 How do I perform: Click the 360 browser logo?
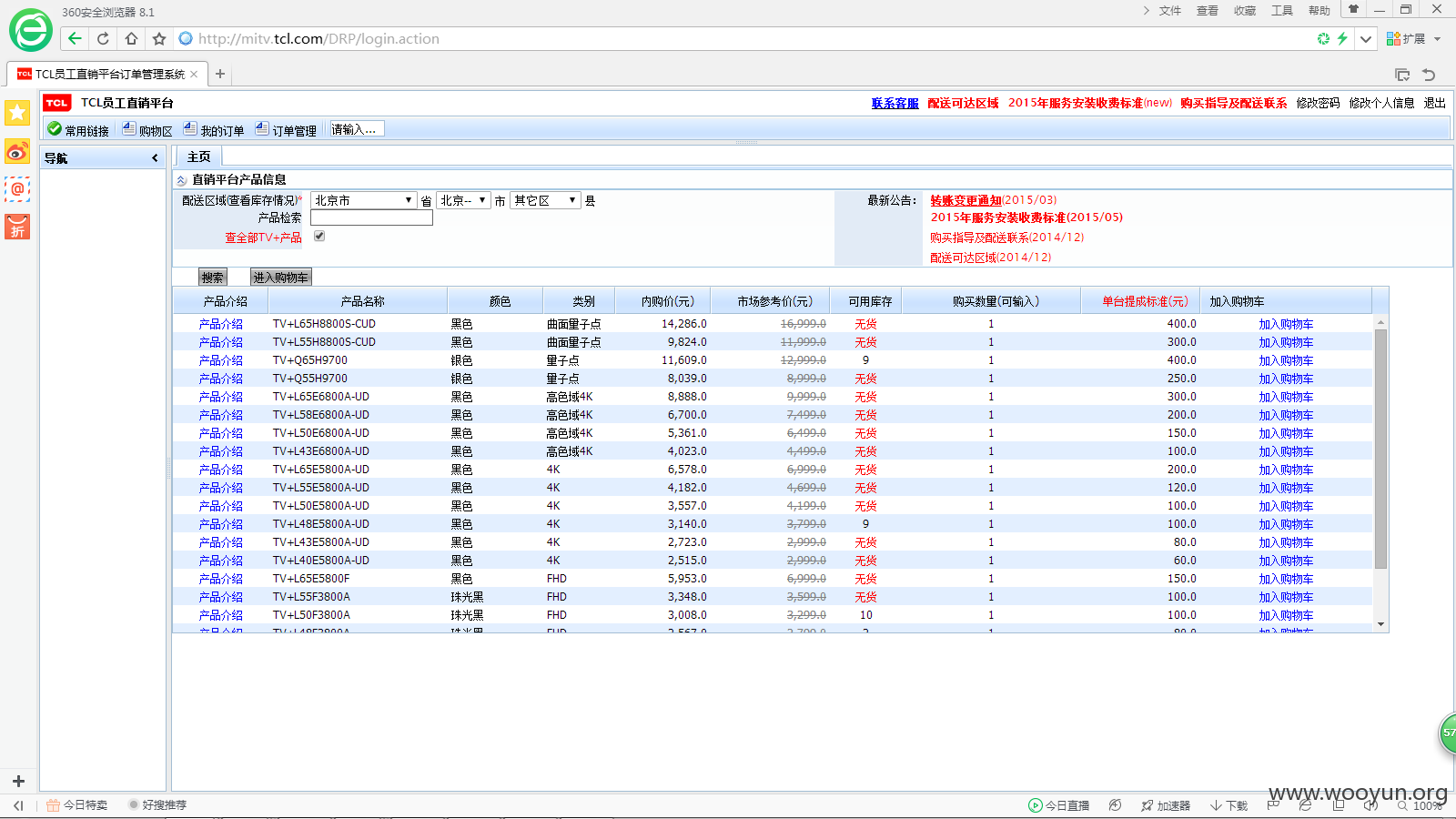coord(31,31)
